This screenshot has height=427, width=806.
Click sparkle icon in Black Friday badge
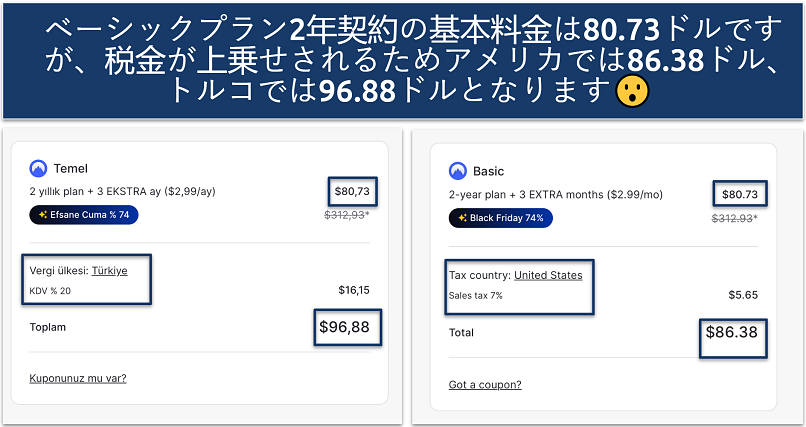[462, 217]
